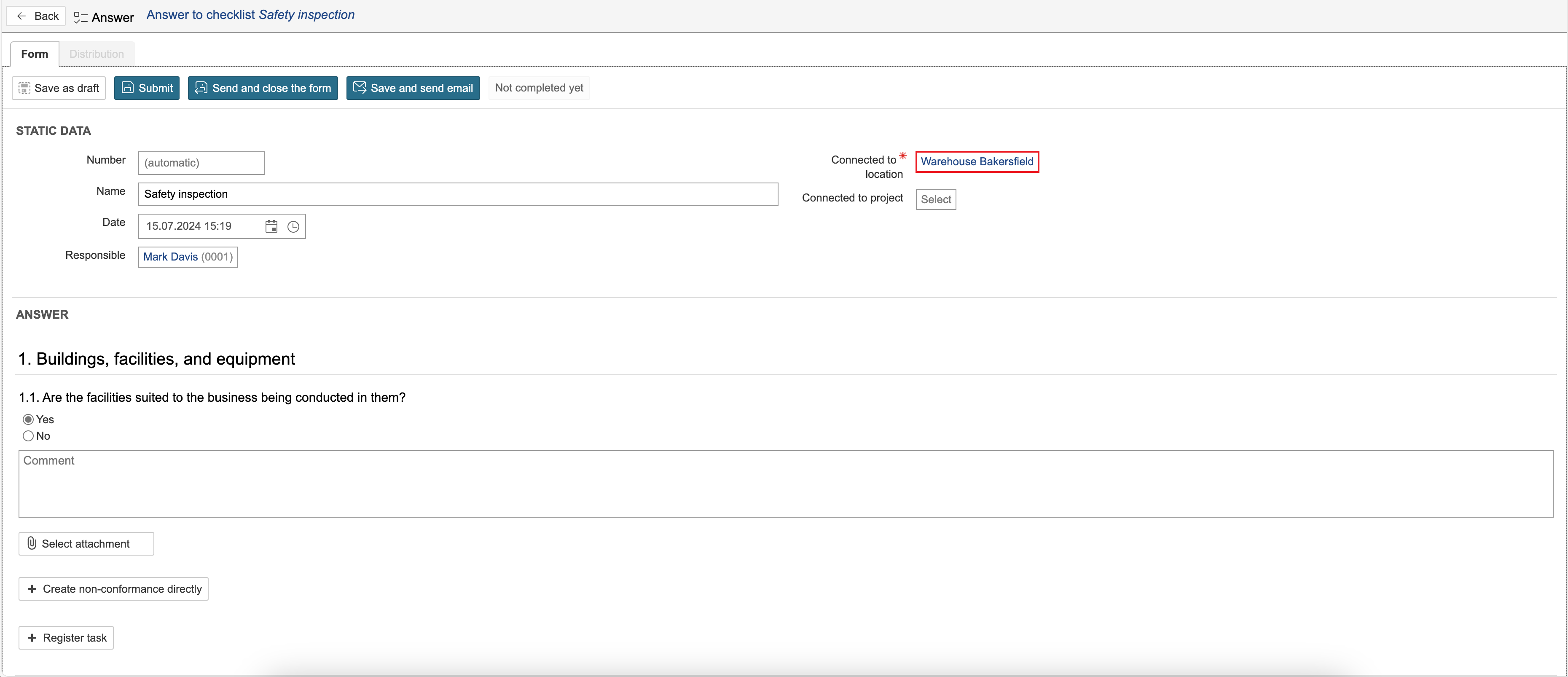The width and height of the screenshot is (1568, 677).
Task: Select the Yes radio option
Action: [x=28, y=419]
